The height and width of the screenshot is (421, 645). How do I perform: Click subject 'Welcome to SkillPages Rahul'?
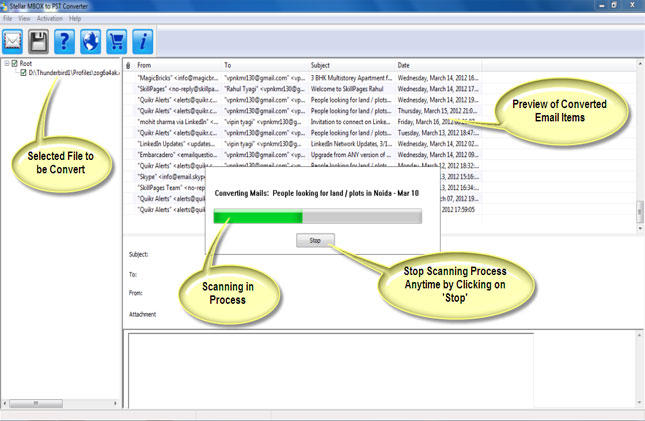[x=347, y=89]
